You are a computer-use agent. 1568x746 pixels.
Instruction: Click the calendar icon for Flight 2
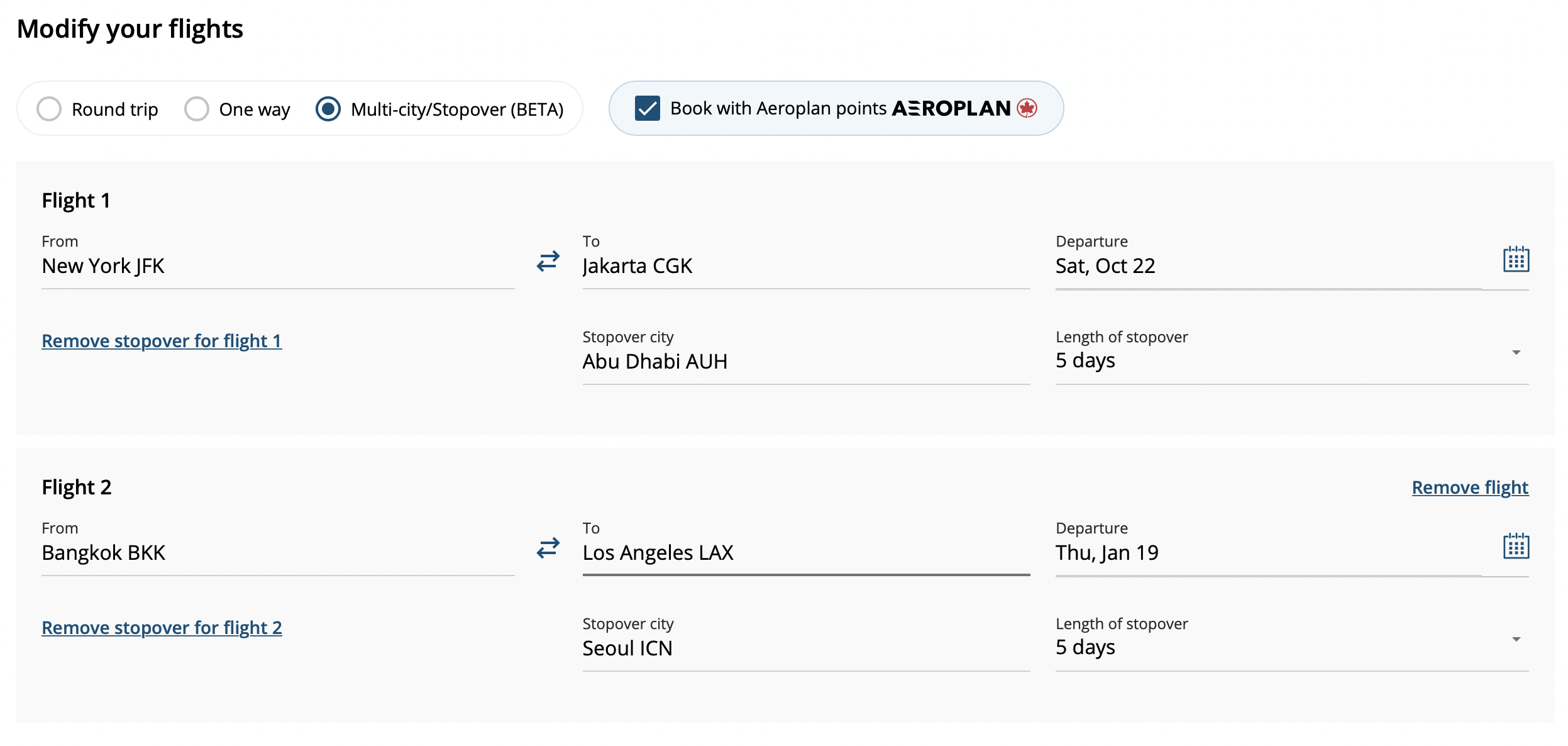pyautogui.click(x=1515, y=547)
